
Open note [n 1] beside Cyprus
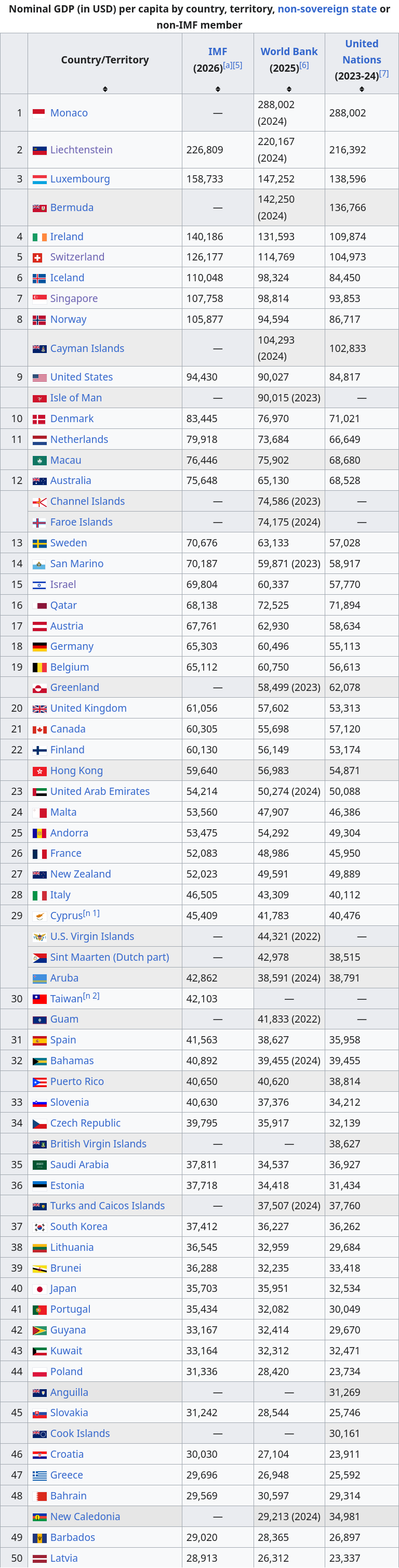click(x=91, y=913)
